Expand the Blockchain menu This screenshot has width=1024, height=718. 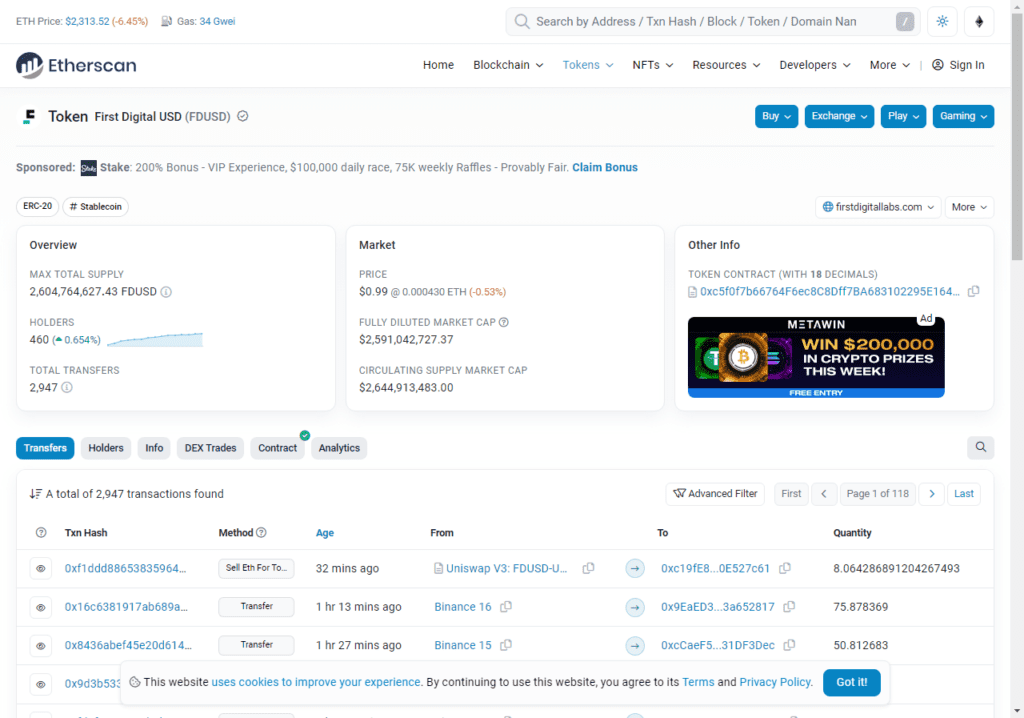508,65
